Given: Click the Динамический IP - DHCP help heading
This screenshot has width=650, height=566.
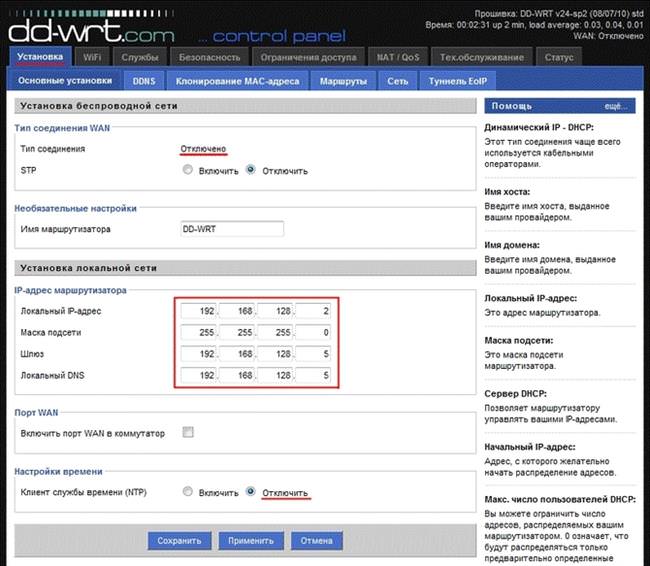Looking at the screenshot, I should (539, 127).
